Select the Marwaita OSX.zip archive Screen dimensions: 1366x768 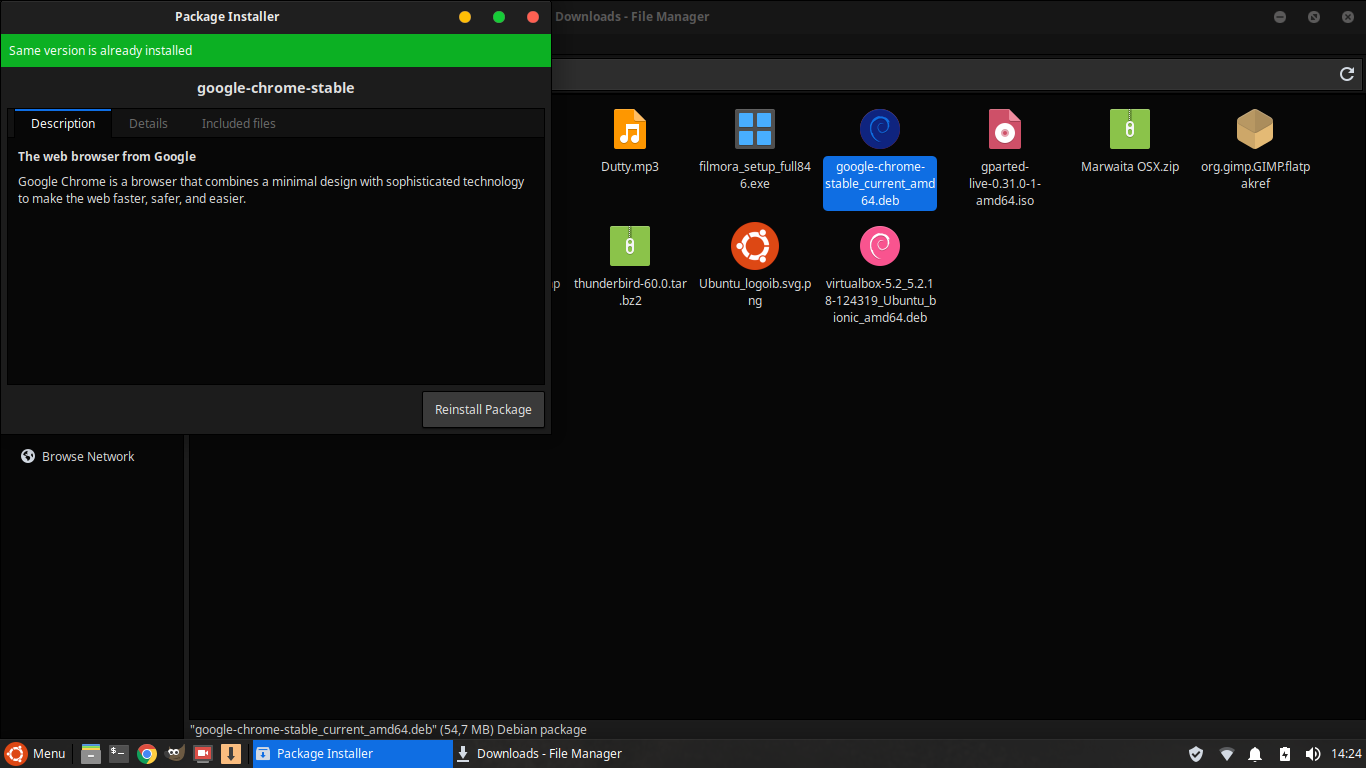point(1129,130)
